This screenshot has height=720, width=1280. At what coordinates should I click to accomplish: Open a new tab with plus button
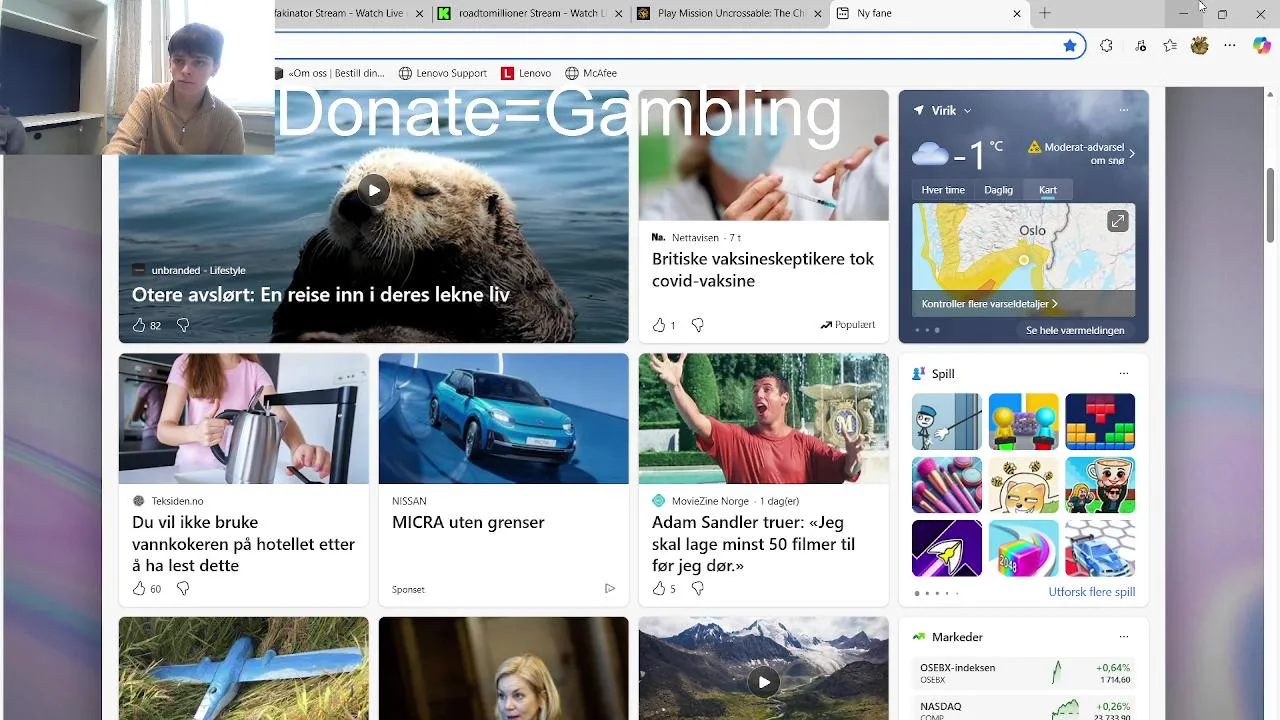pos(1045,13)
